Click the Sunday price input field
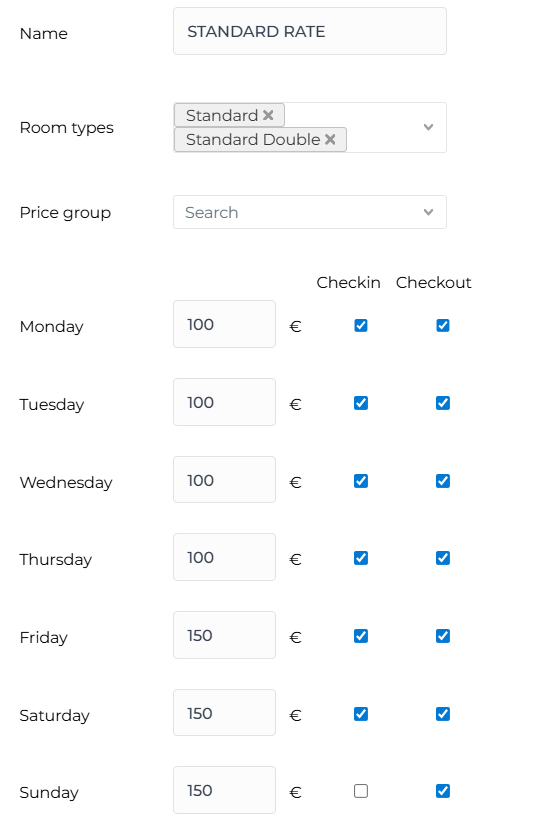Viewport: 534px width, 838px height. pyautogui.click(x=225, y=790)
